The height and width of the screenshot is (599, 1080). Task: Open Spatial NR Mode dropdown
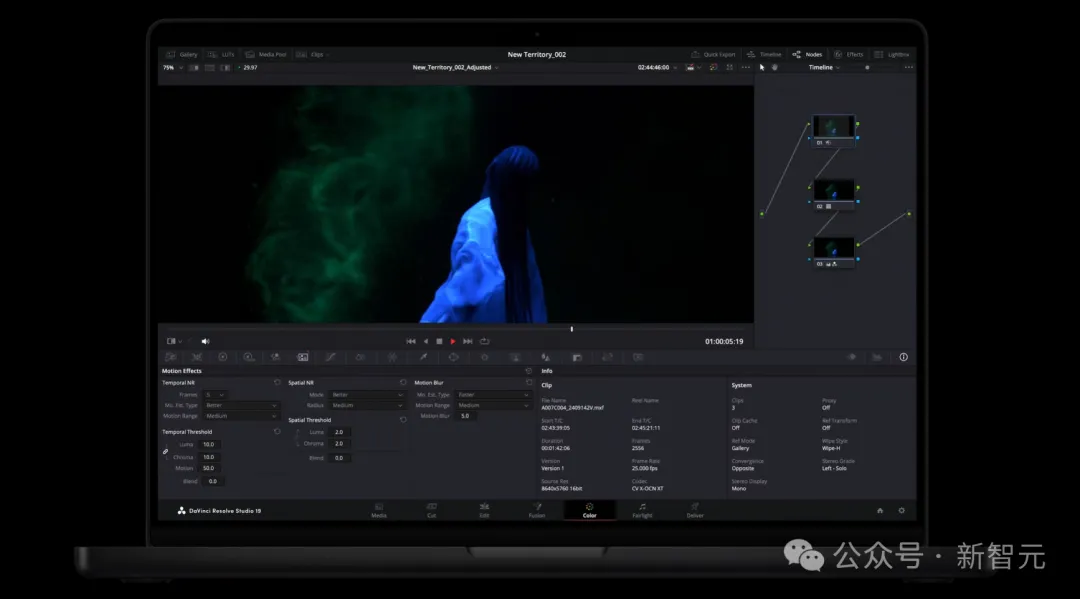(366, 395)
